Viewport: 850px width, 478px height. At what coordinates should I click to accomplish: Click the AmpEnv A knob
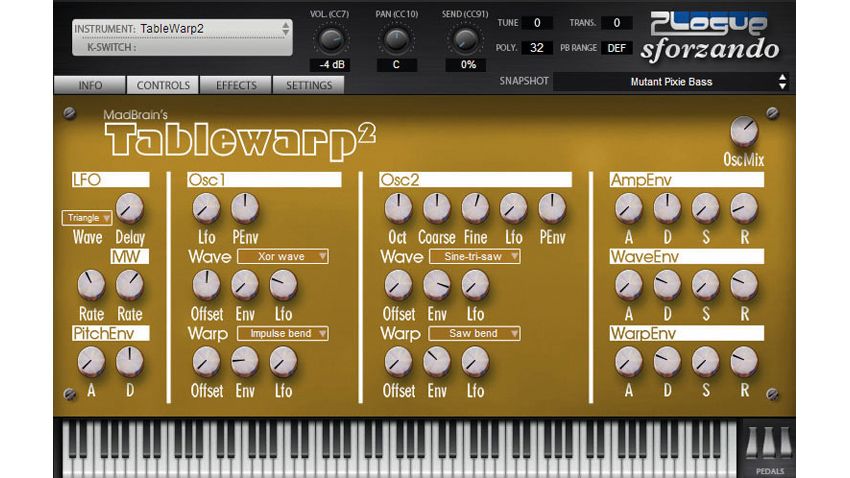click(629, 208)
